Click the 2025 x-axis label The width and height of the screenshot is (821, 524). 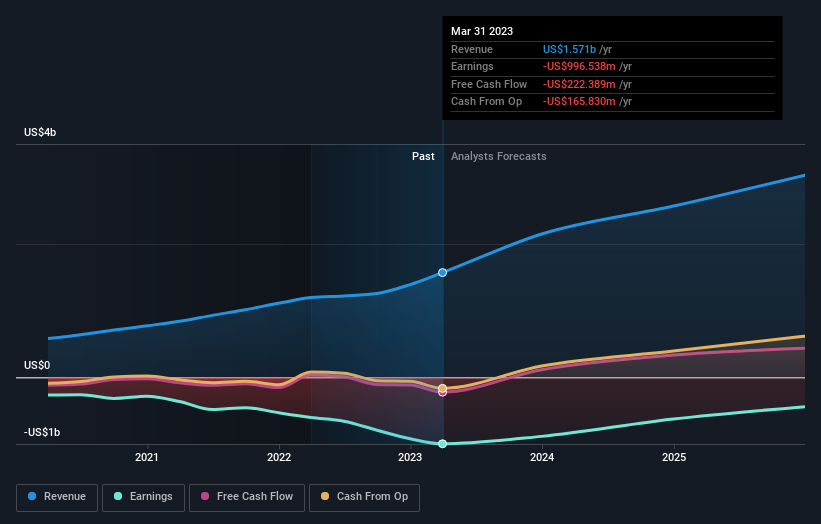coord(674,457)
